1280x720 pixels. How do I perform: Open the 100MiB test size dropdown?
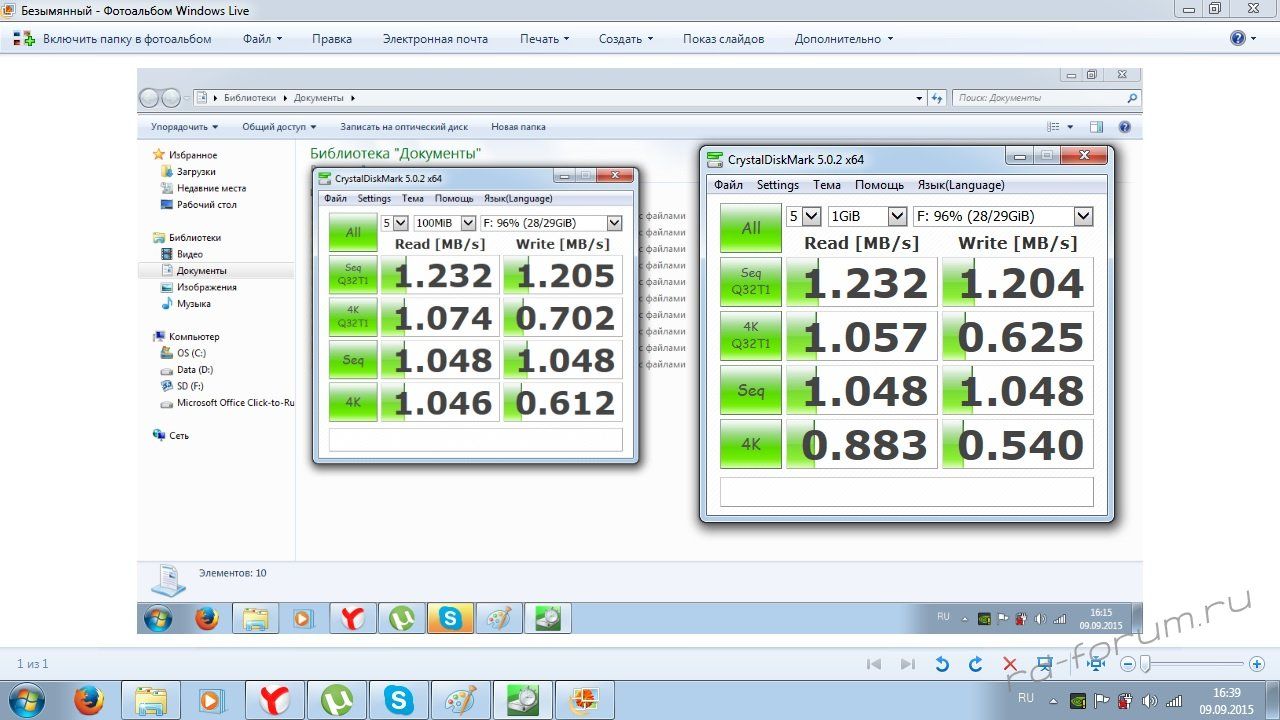pyautogui.click(x=444, y=223)
